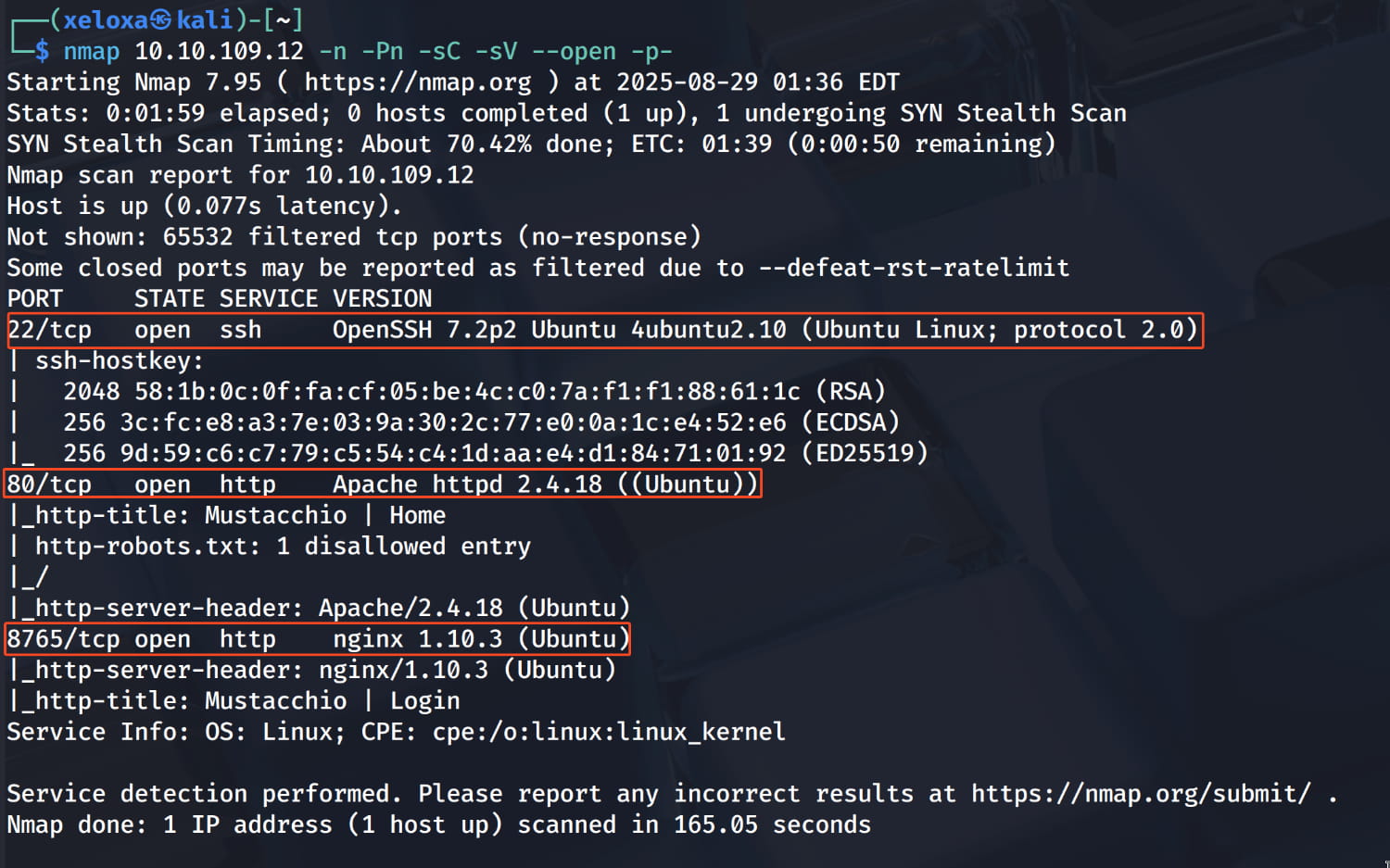Click the Apache httpd 2.4.18 version text
This screenshot has width=1390, height=868.
(467, 484)
